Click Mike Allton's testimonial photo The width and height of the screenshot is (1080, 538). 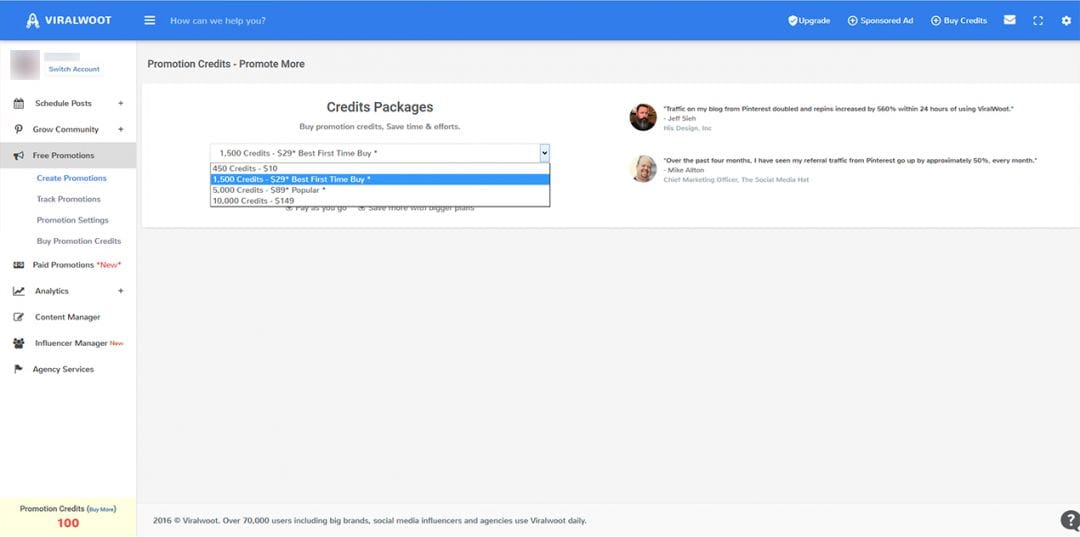(643, 169)
